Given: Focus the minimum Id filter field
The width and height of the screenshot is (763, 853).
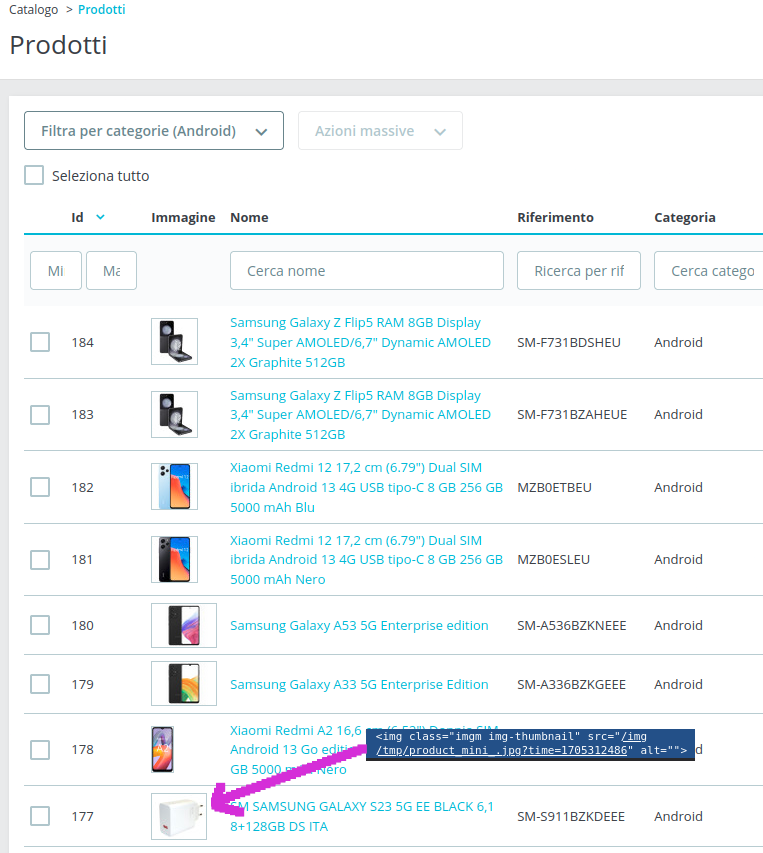Looking at the screenshot, I should tap(56, 270).
